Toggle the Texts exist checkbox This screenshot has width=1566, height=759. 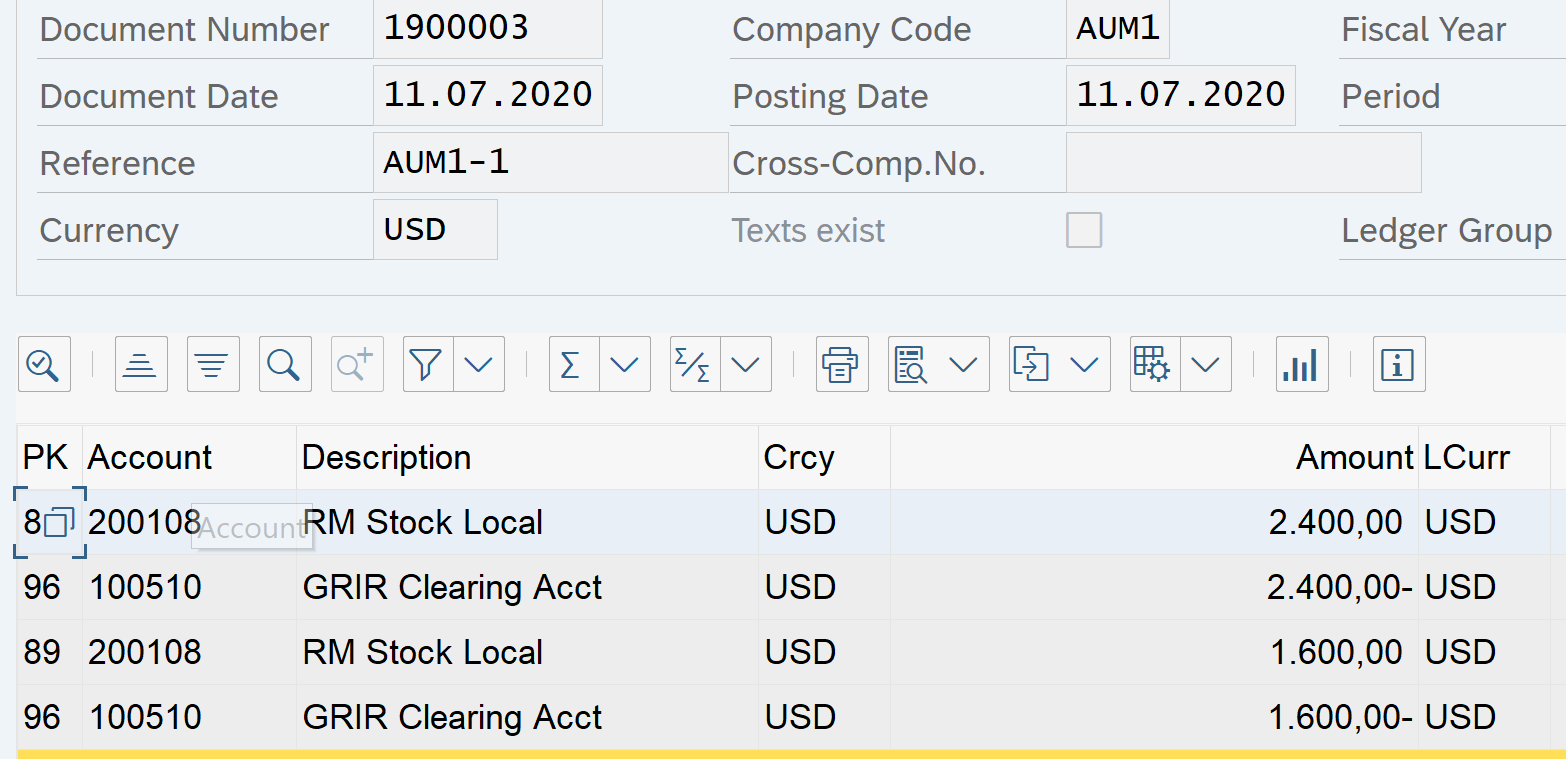[x=1084, y=230]
